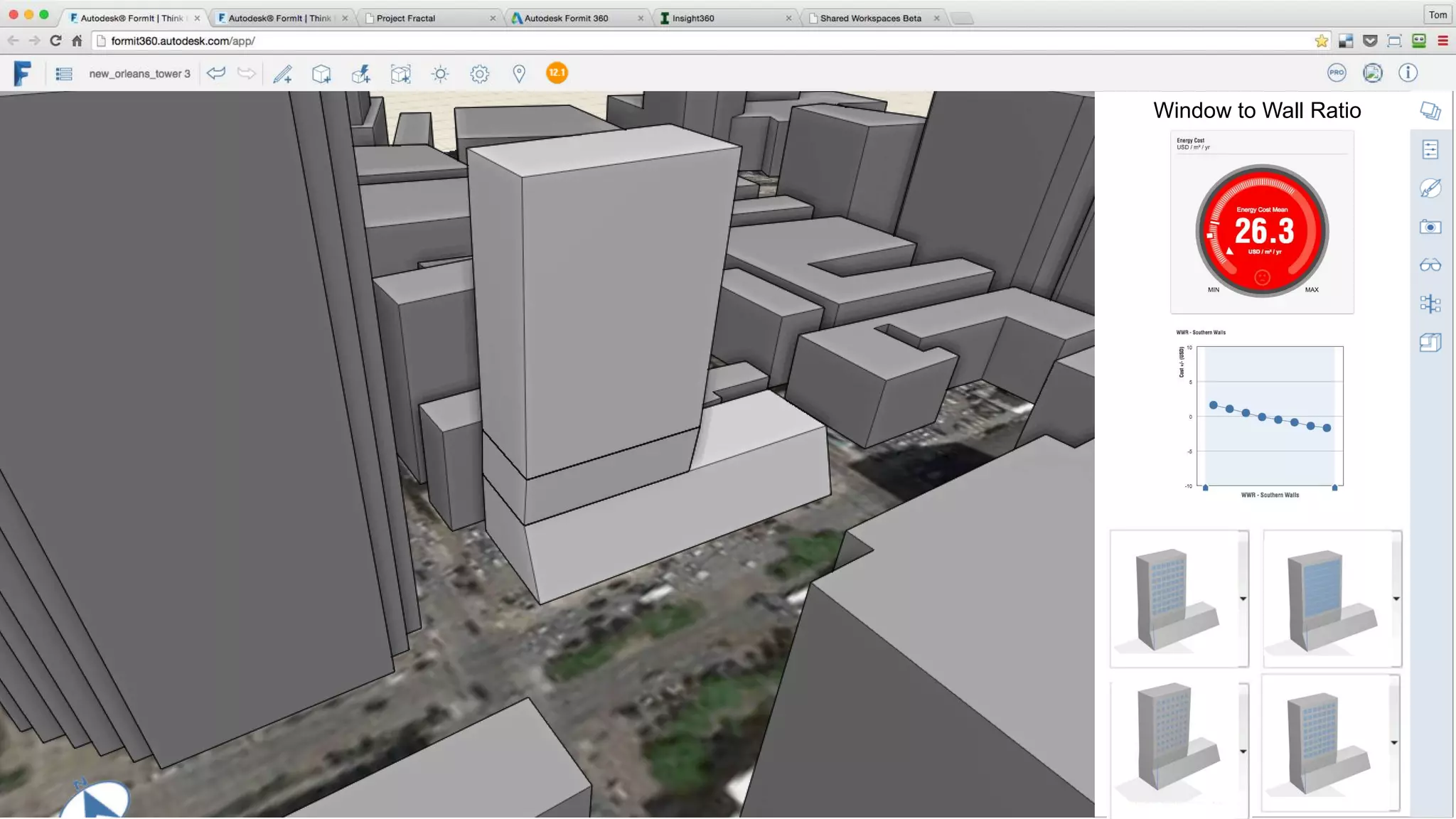Viewport: 1456px width, 819px height.
Task: Expand dropdown beside top-left building thumbnail
Action: point(1243,599)
